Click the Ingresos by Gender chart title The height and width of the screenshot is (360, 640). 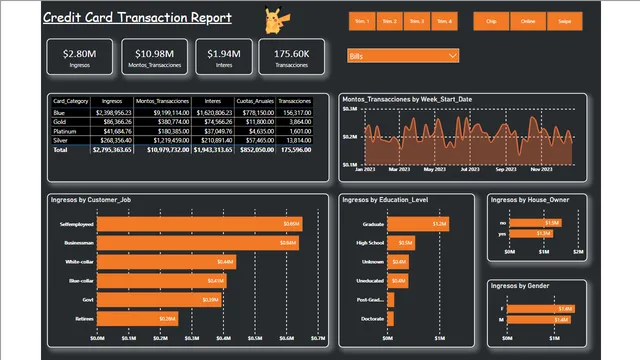[520, 286]
